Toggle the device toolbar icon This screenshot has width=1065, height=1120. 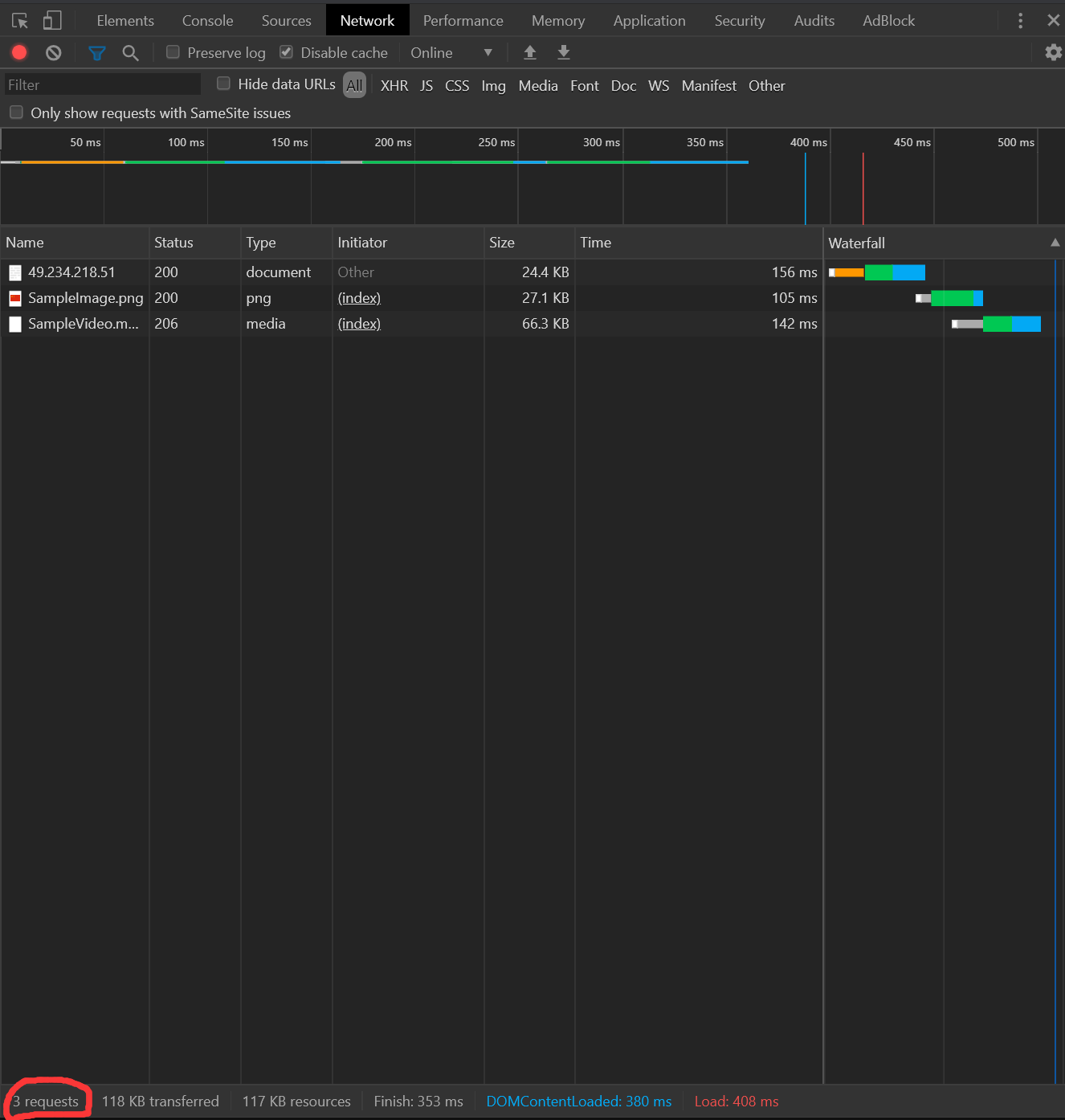[x=52, y=20]
